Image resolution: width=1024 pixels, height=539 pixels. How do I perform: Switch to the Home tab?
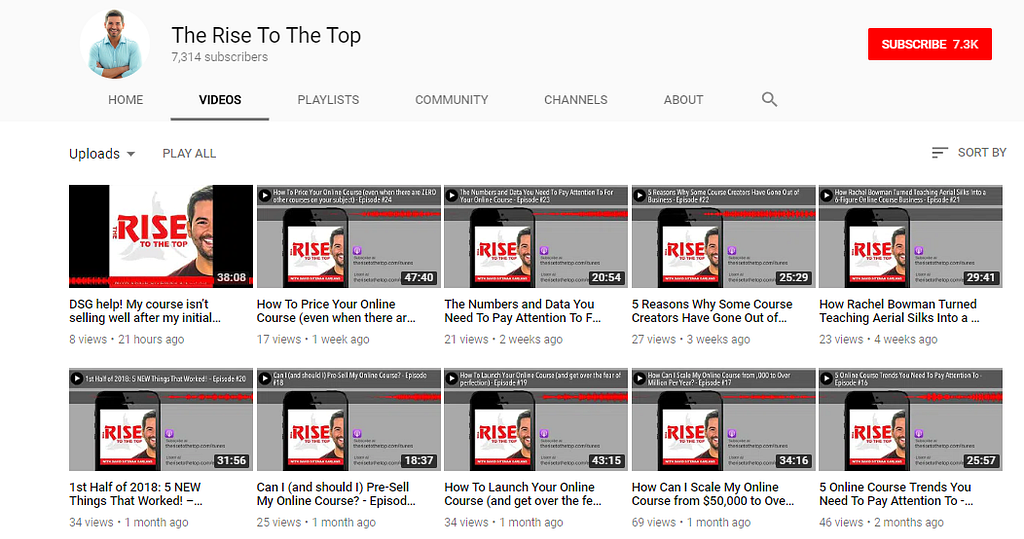point(125,100)
